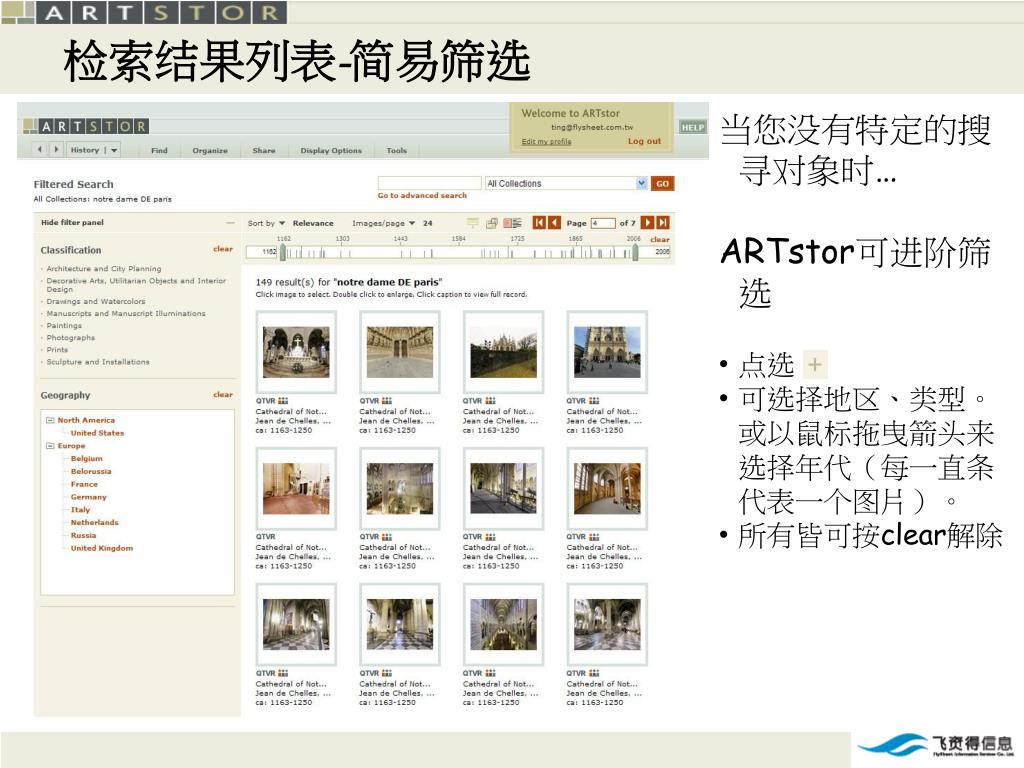Select Belgium in Geography tree
The width and height of the screenshot is (1024, 768).
(x=87, y=458)
